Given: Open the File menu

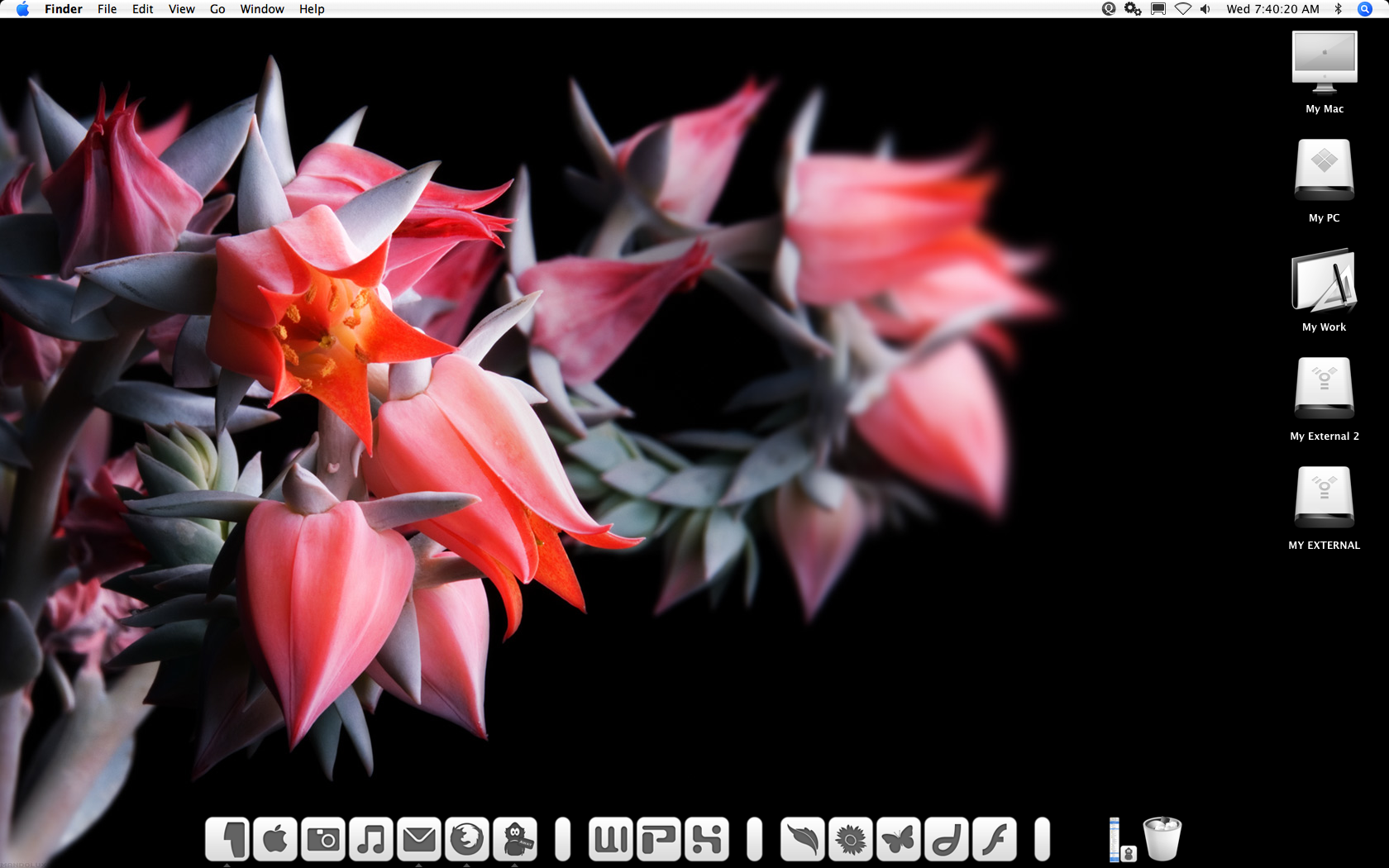Looking at the screenshot, I should [107, 9].
